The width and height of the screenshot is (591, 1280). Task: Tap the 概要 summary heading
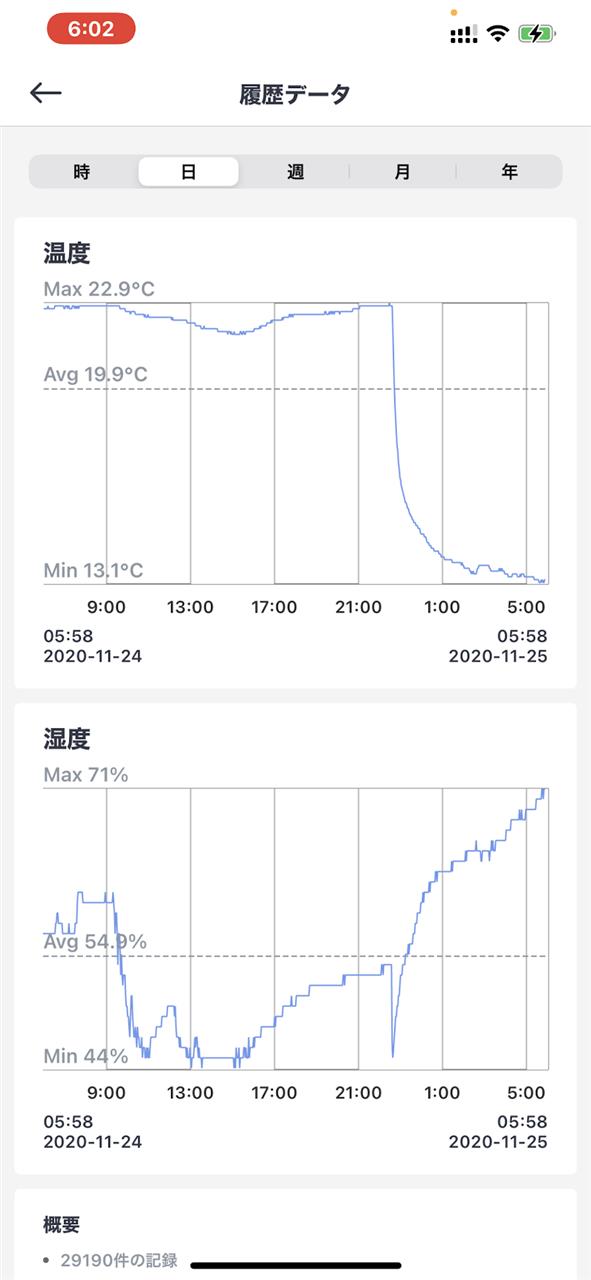pos(62,1224)
